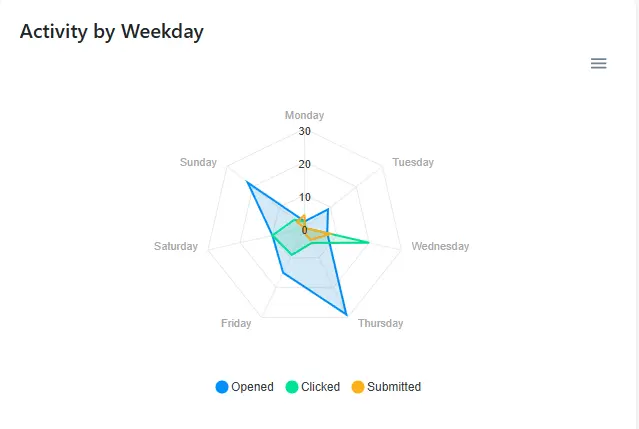
Task: Click the Thursday axis label
Action: coord(380,323)
